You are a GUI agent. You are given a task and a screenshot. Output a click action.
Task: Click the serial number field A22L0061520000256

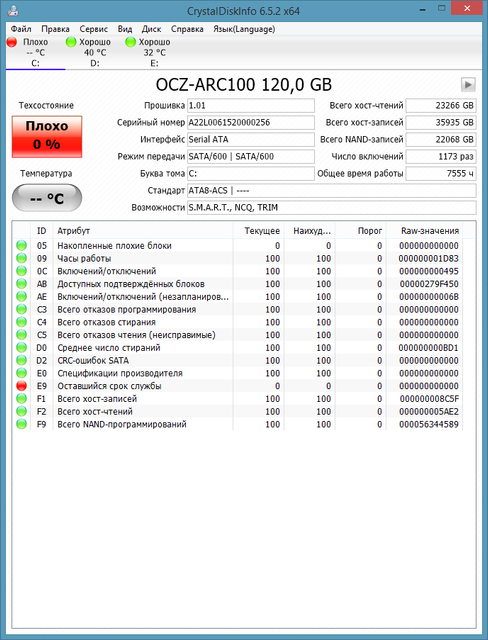tap(251, 122)
